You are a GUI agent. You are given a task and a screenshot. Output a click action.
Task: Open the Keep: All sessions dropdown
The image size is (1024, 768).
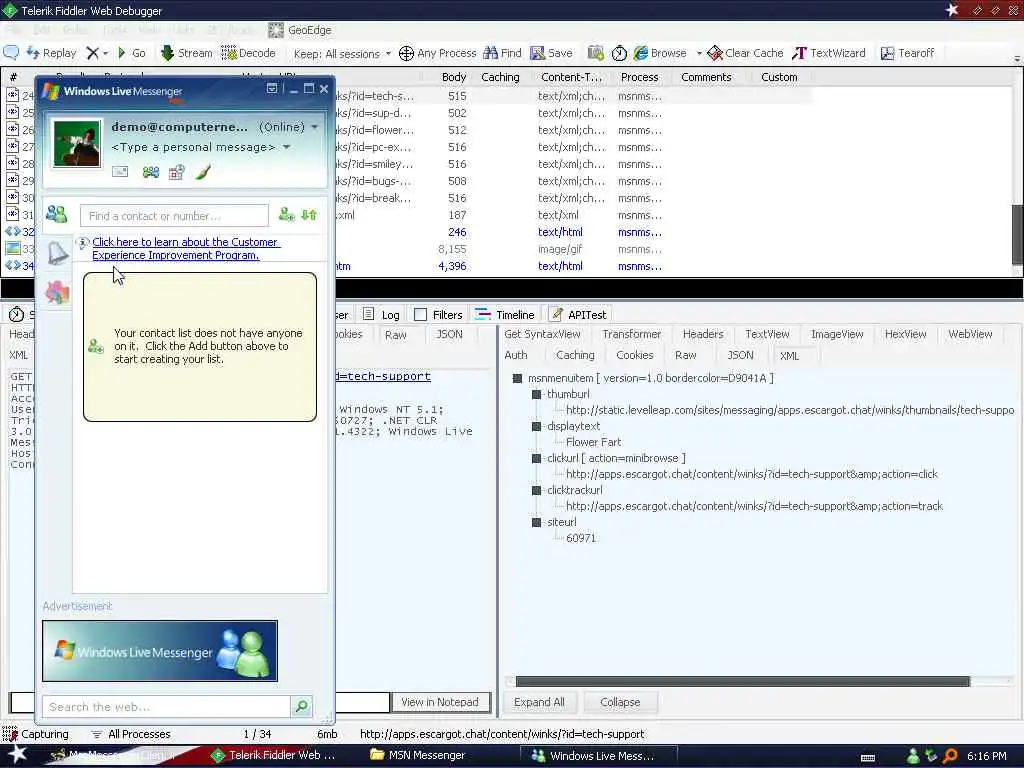tap(342, 54)
